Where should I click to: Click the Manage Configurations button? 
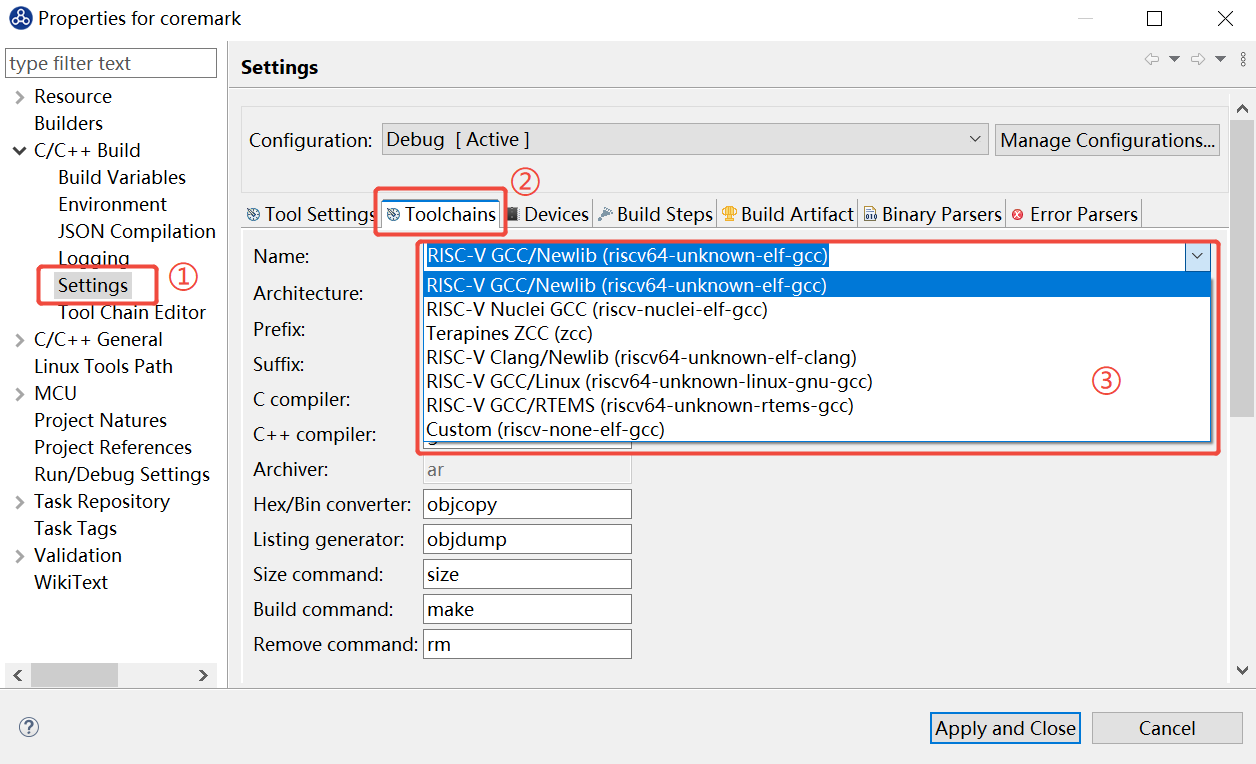[1107, 140]
